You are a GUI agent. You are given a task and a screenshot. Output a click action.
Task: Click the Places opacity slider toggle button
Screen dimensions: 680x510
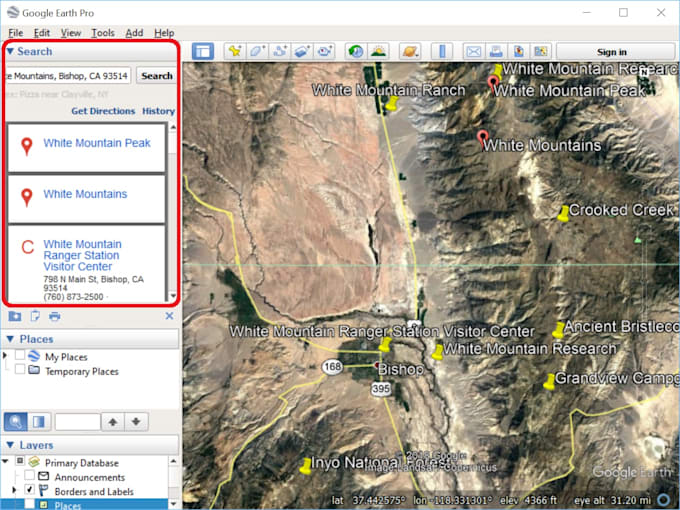point(39,422)
